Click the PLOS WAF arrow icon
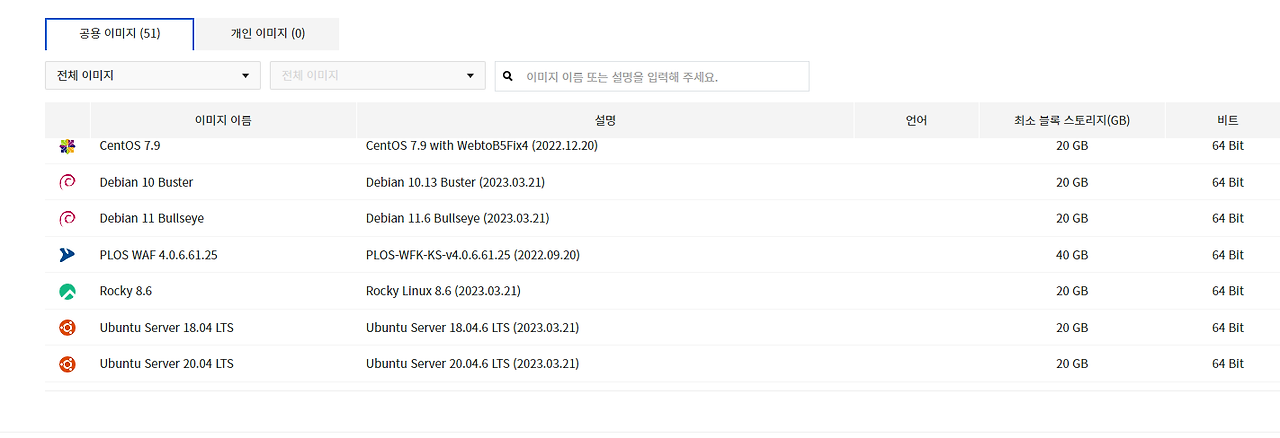 pos(67,255)
